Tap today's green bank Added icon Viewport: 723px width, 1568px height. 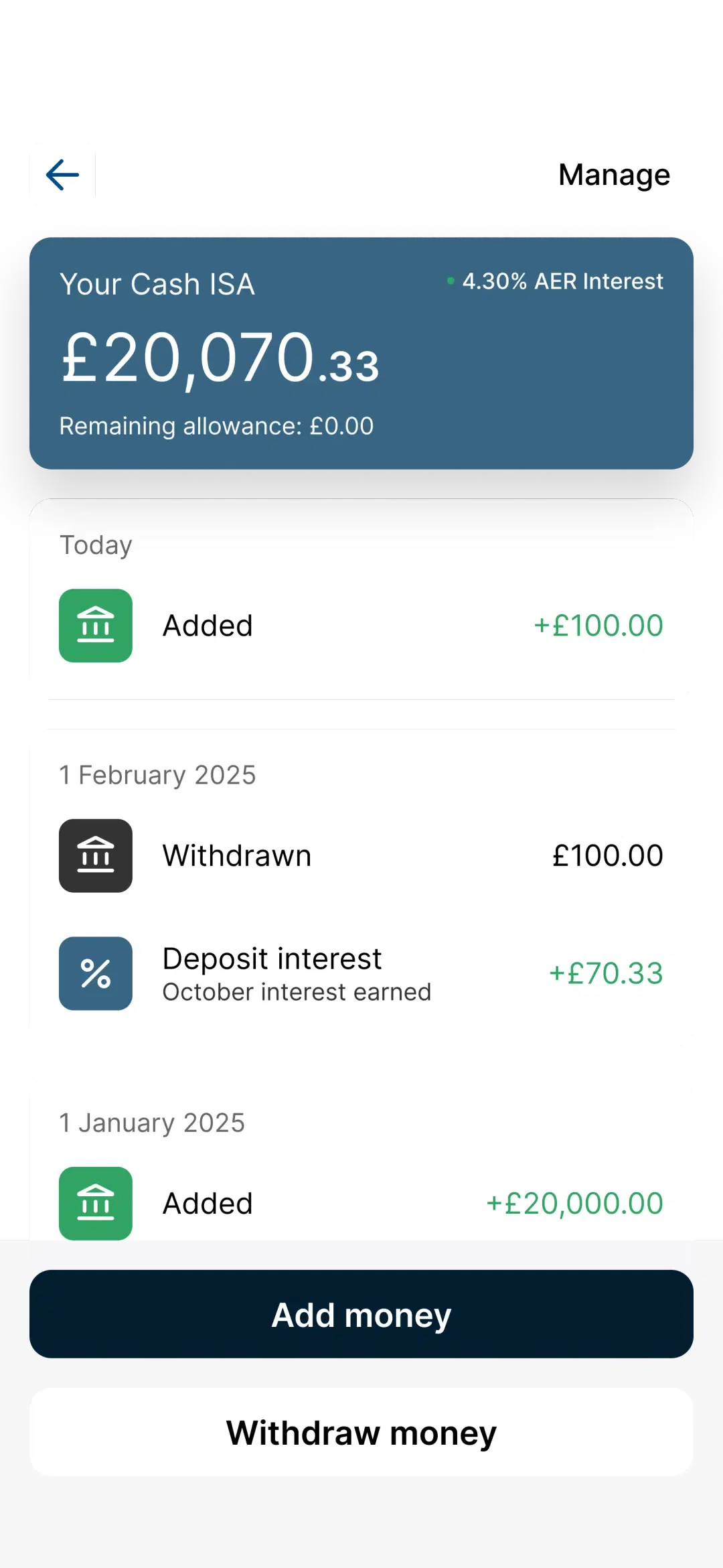[96, 626]
